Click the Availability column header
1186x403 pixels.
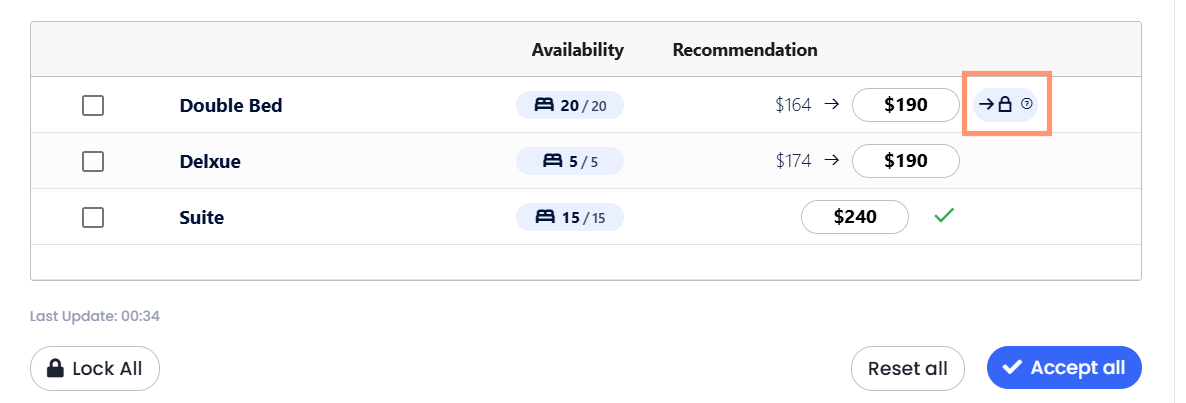point(577,50)
